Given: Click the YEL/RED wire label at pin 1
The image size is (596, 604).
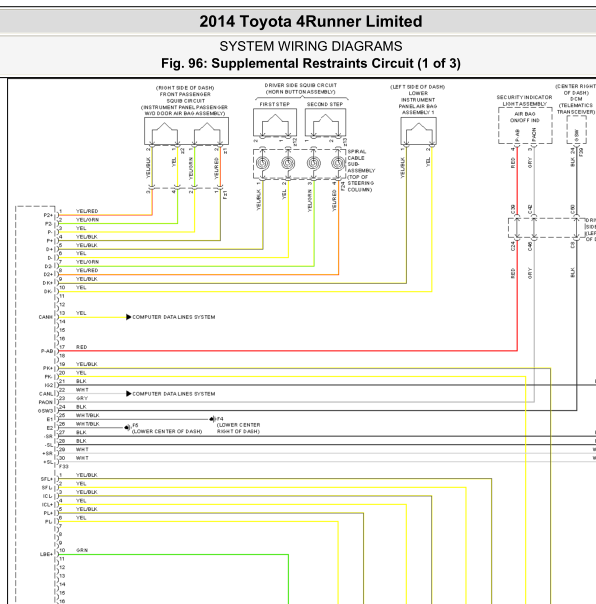Looking at the screenshot, I should point(87,211).
